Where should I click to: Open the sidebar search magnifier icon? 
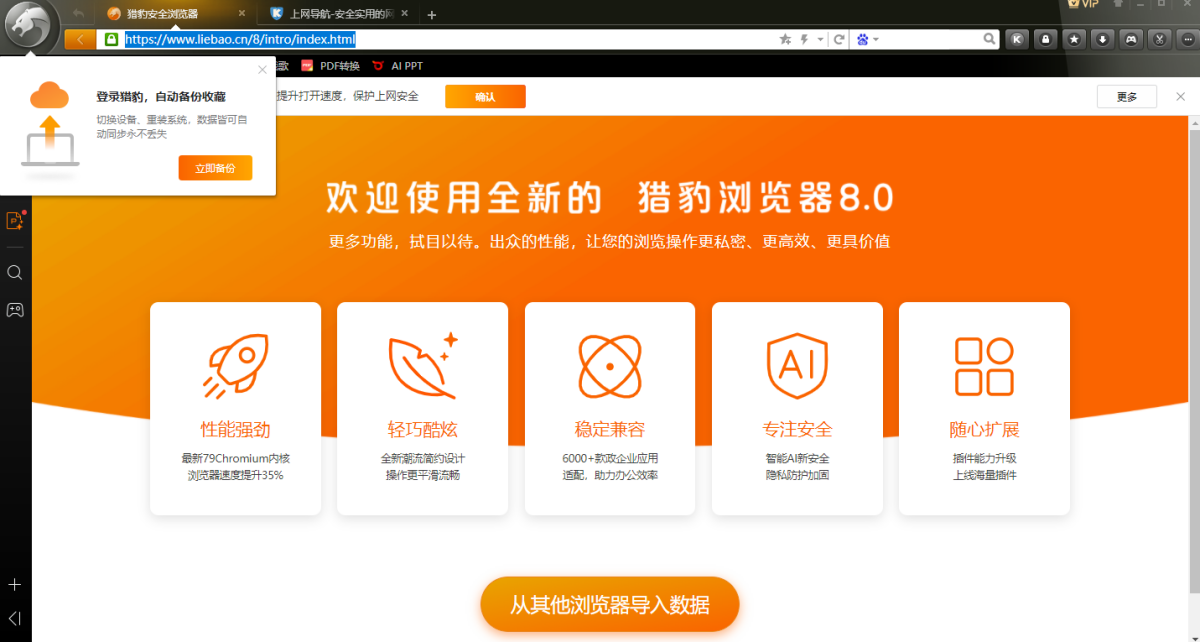[x=15, y=273]
